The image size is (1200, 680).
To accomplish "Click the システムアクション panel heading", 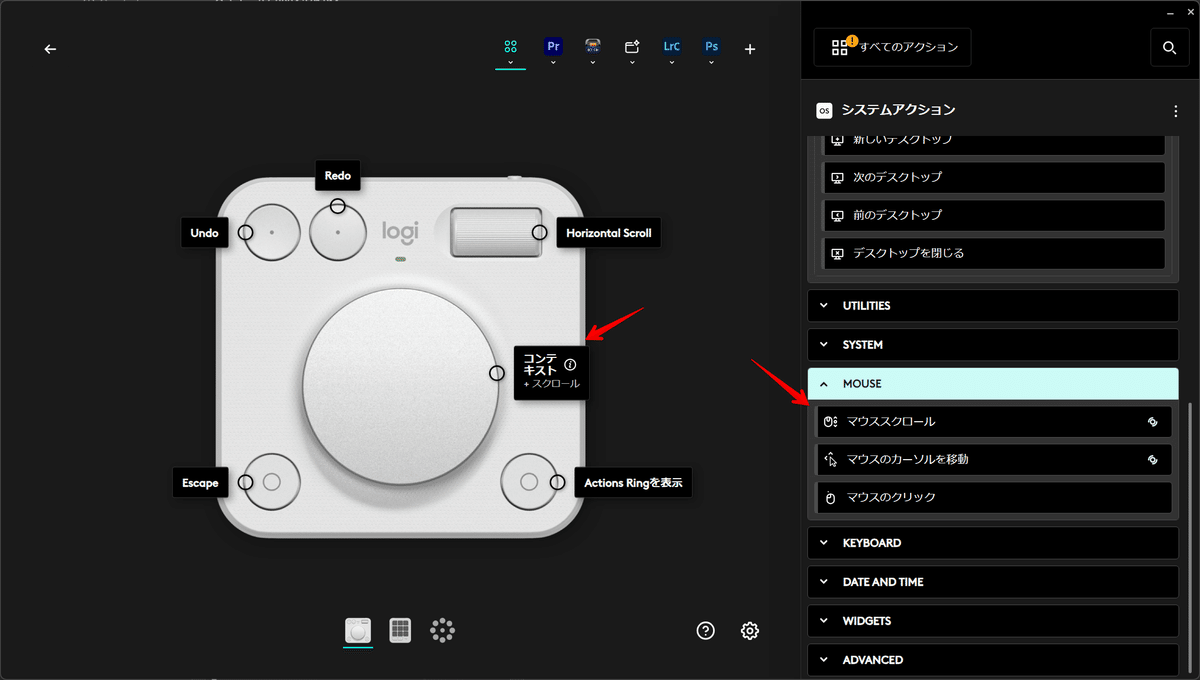I will [898, 110].
